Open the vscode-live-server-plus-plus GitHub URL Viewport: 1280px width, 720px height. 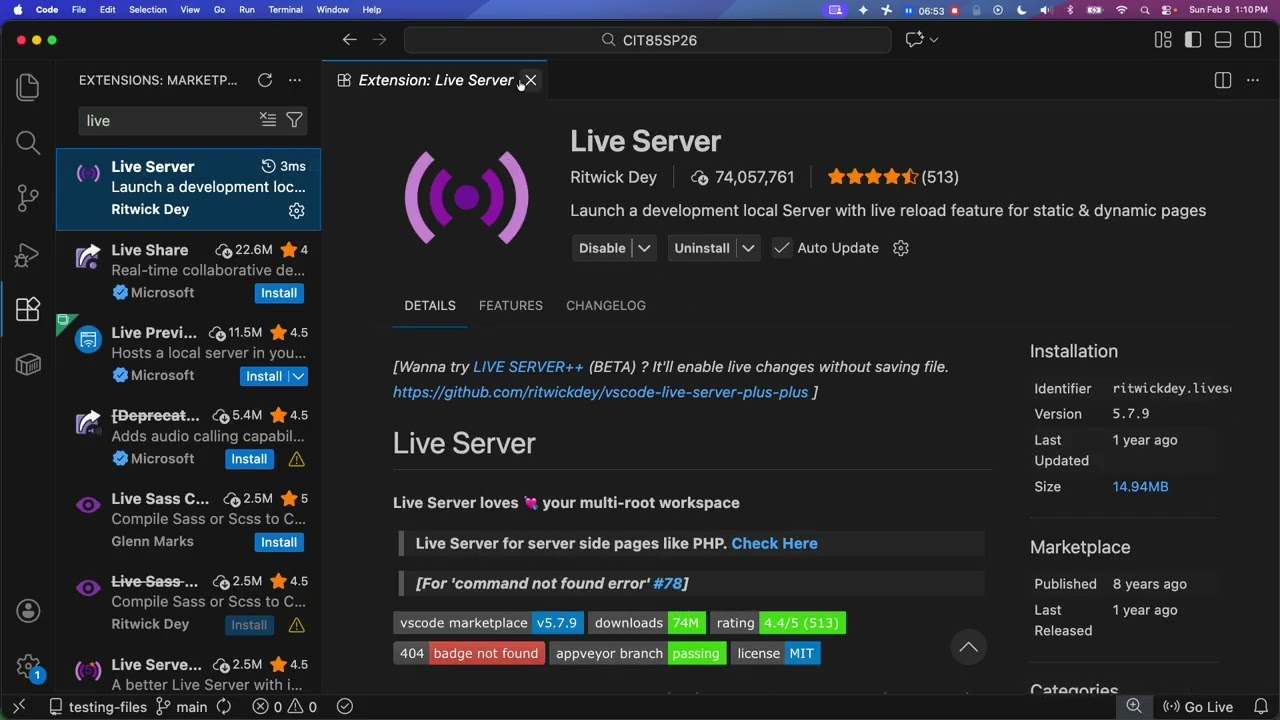600,392
